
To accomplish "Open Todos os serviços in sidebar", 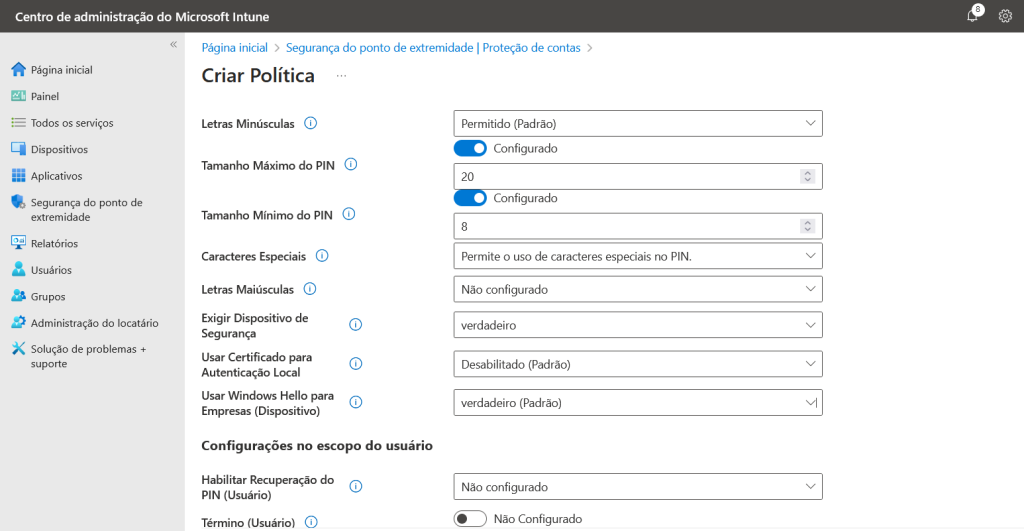I will 72,123.
